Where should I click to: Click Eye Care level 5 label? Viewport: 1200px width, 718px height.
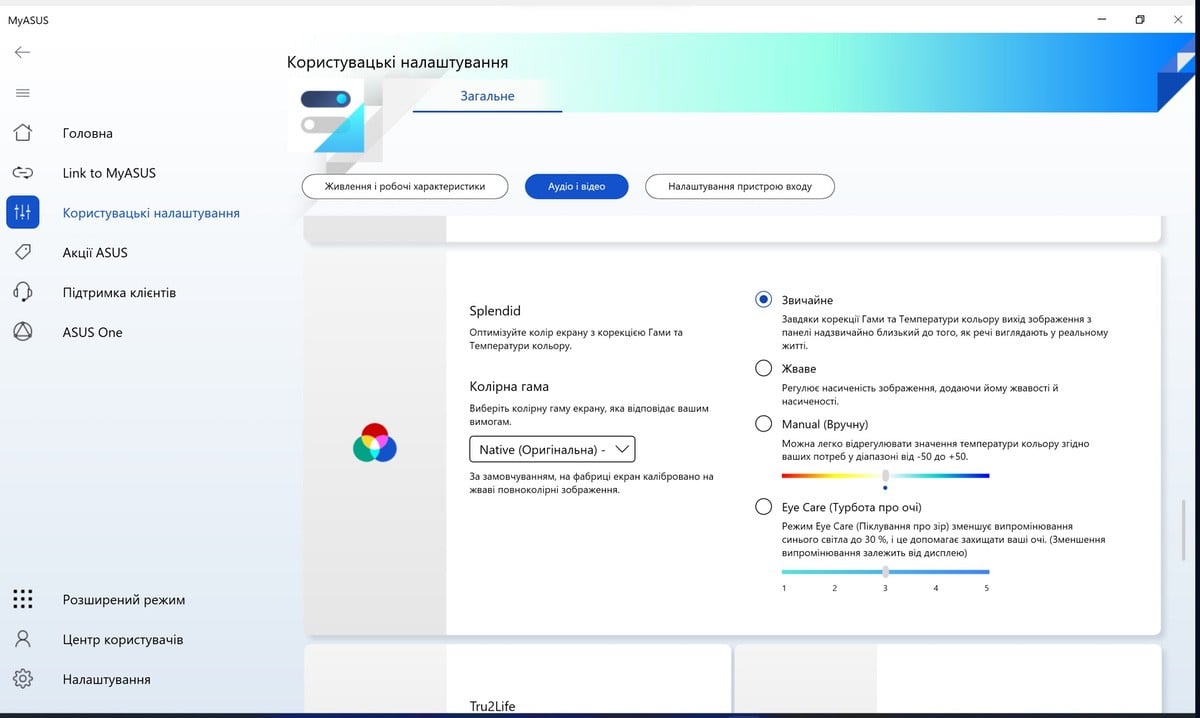coord(987,588)
